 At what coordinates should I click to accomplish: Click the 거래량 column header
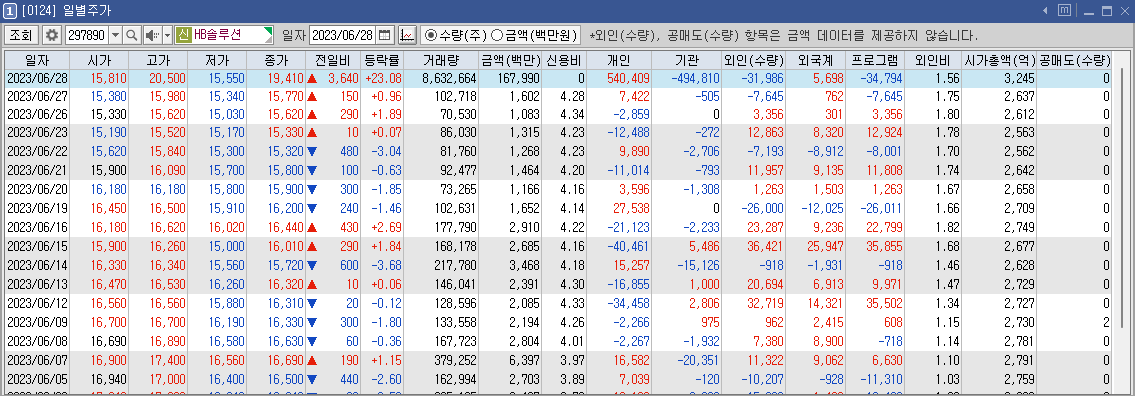click(x=441, y=60)
